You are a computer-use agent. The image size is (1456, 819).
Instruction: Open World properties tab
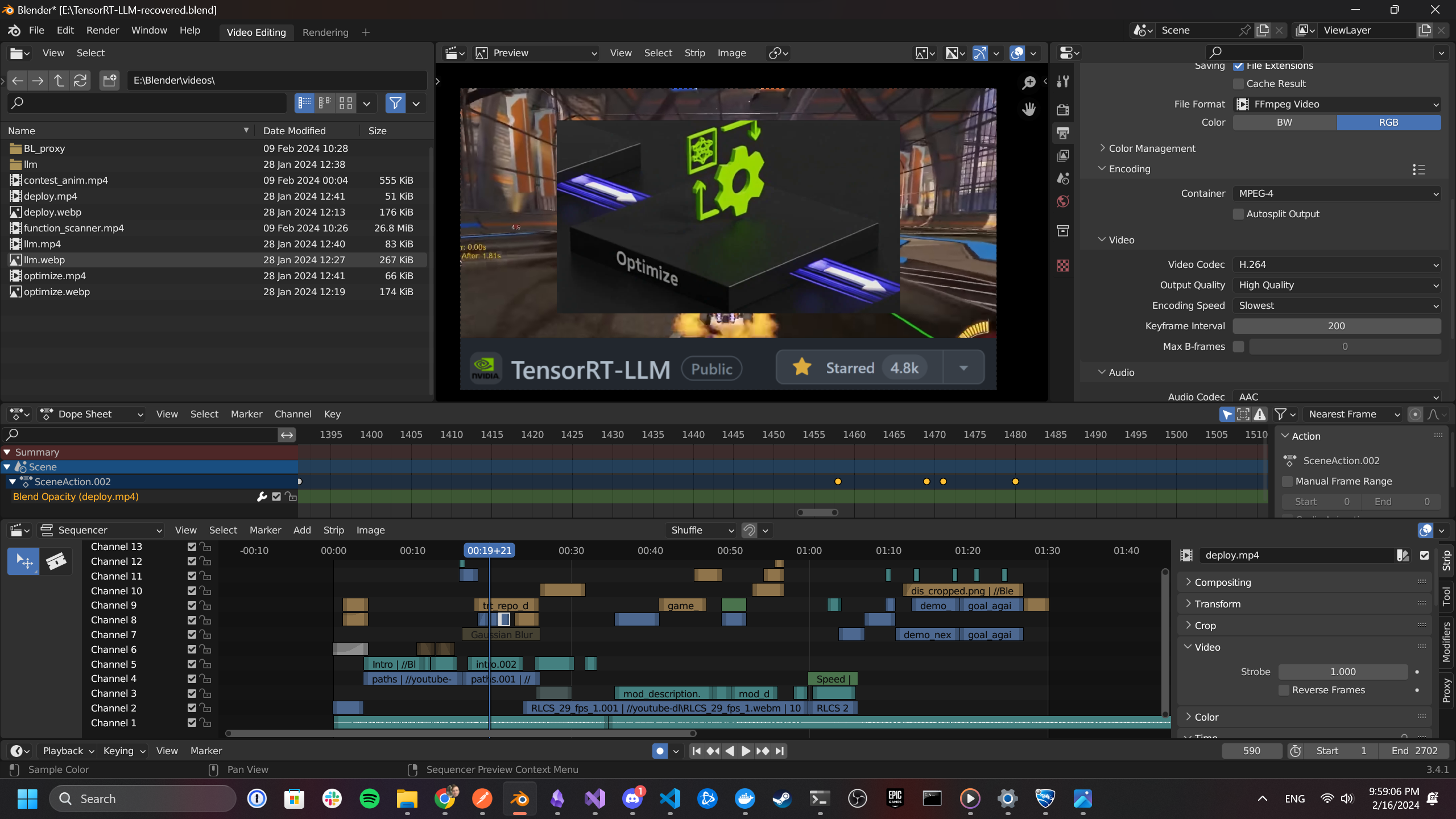pyautogui.click(x=1062, y=202)
